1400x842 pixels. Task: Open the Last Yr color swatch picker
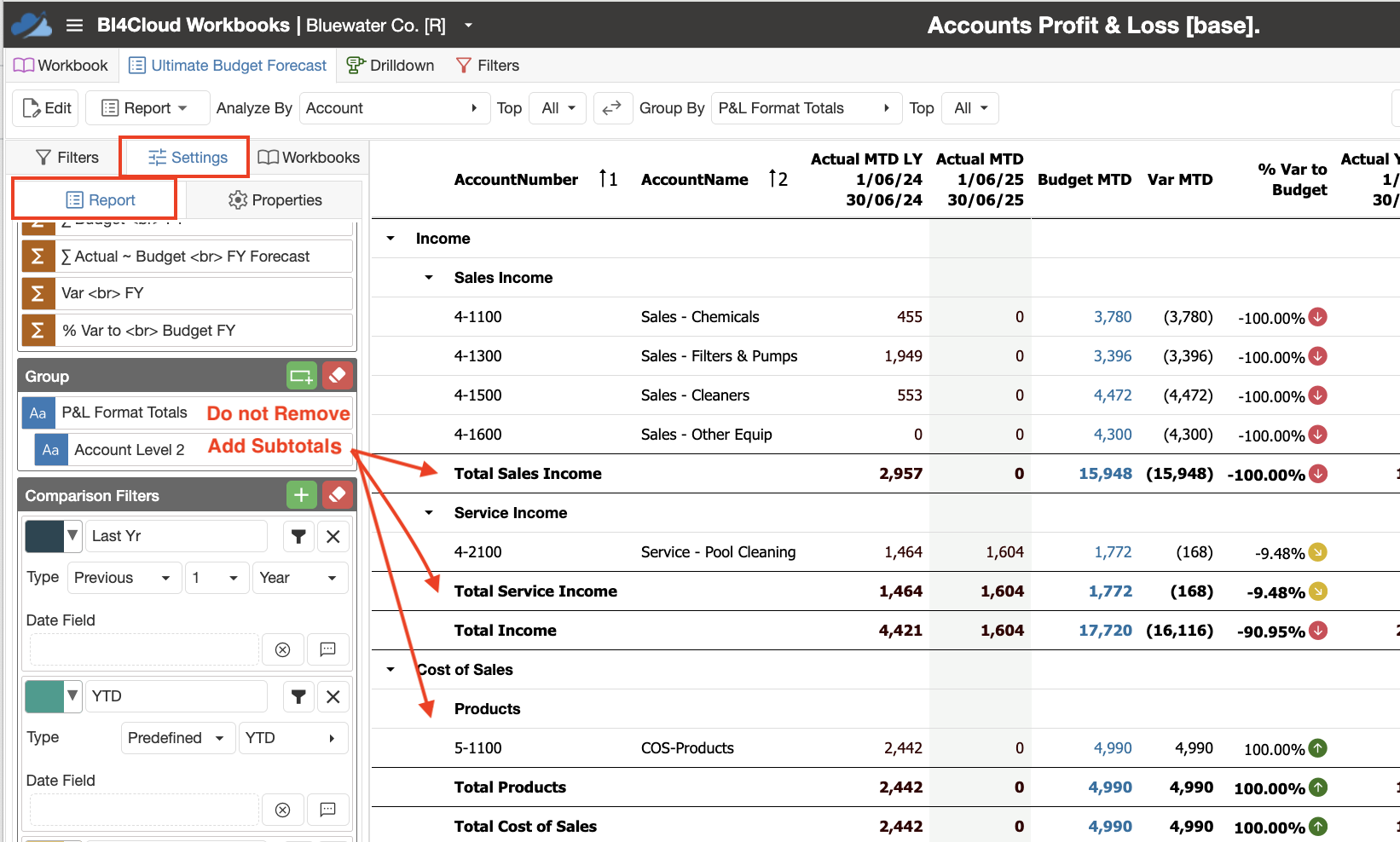pyautogui.click(x=53, y=536)
